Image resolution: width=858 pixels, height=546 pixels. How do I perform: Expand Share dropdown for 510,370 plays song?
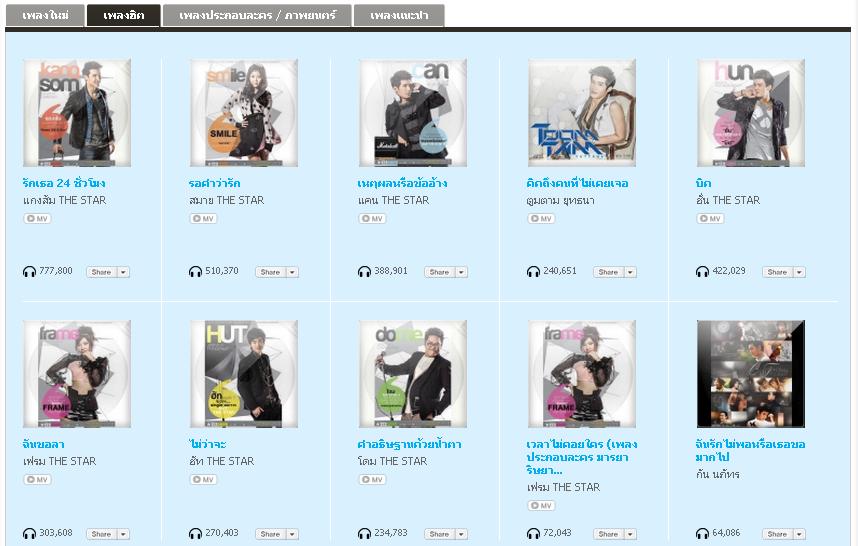(x=292, y=272)
